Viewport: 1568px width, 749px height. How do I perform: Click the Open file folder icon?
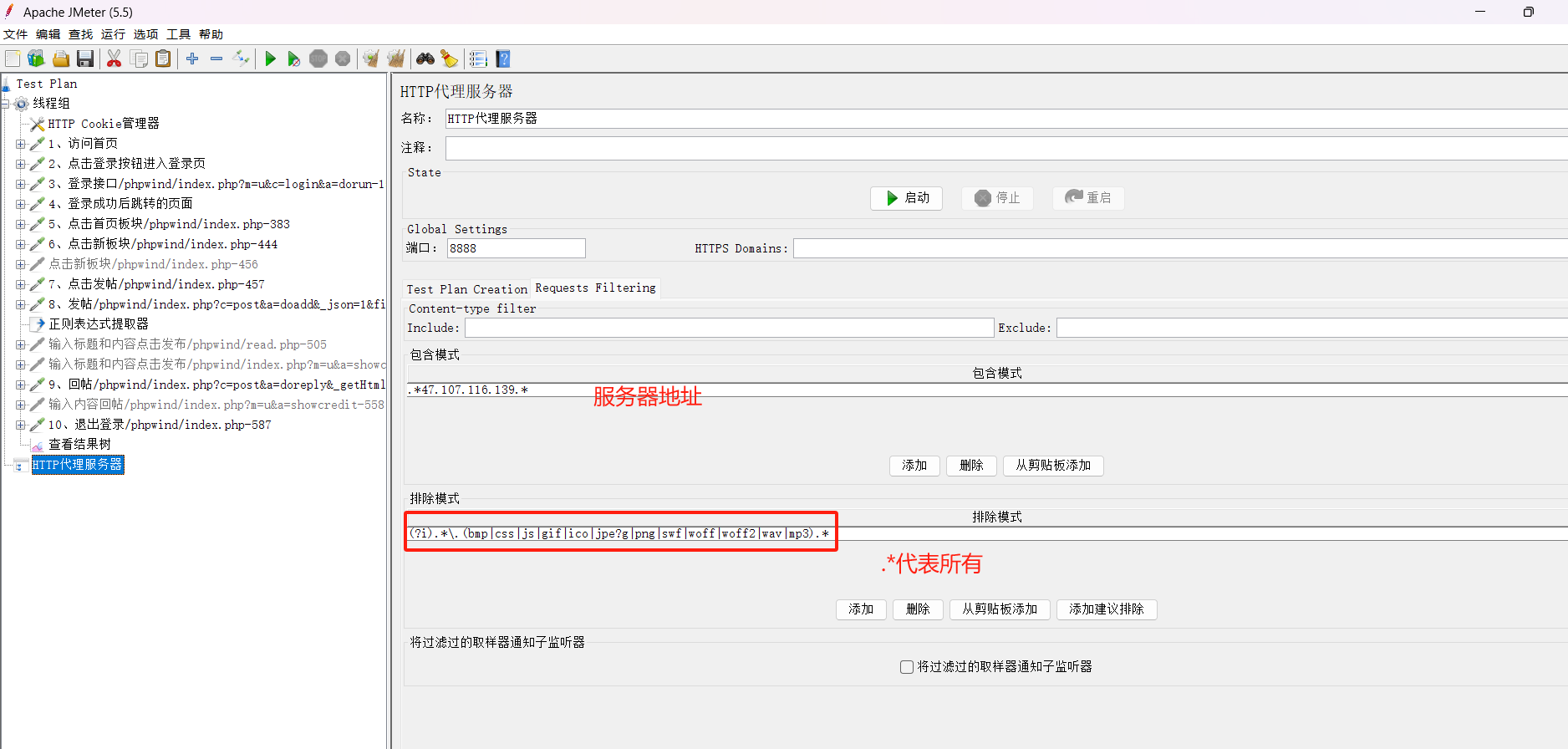click(61, 59)
